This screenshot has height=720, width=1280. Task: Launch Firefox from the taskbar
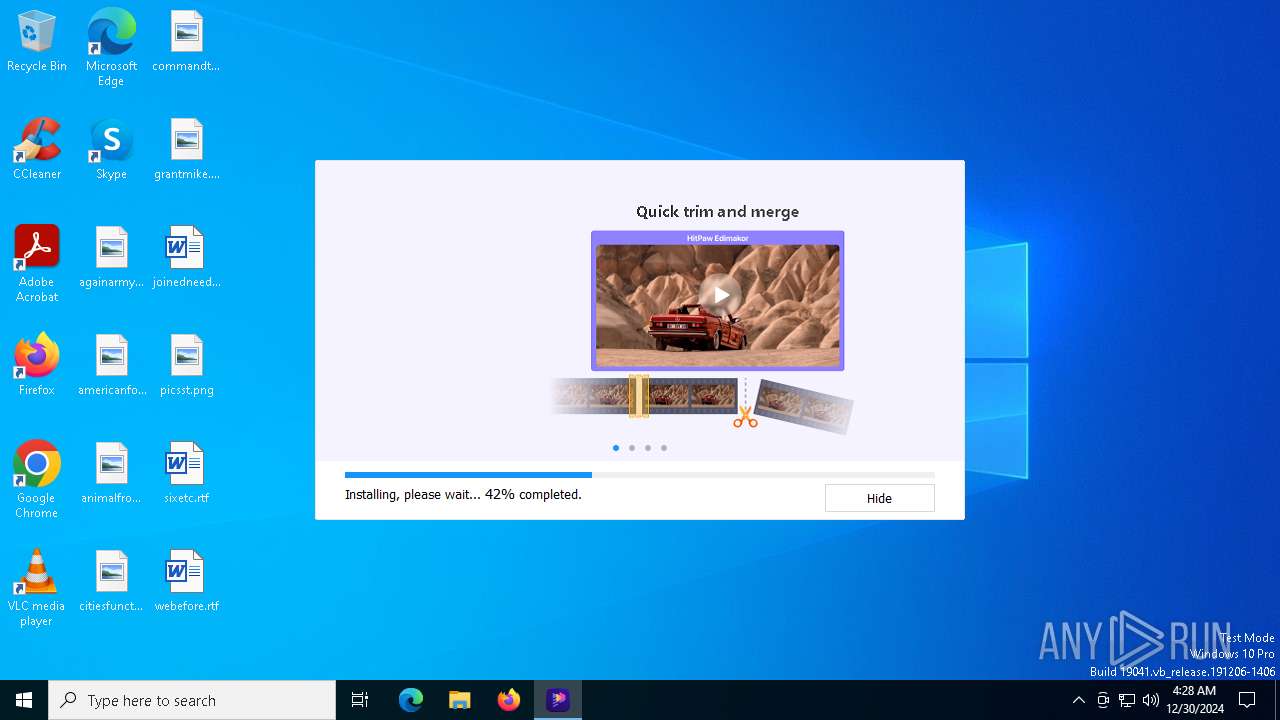click(x=509, y=700)
